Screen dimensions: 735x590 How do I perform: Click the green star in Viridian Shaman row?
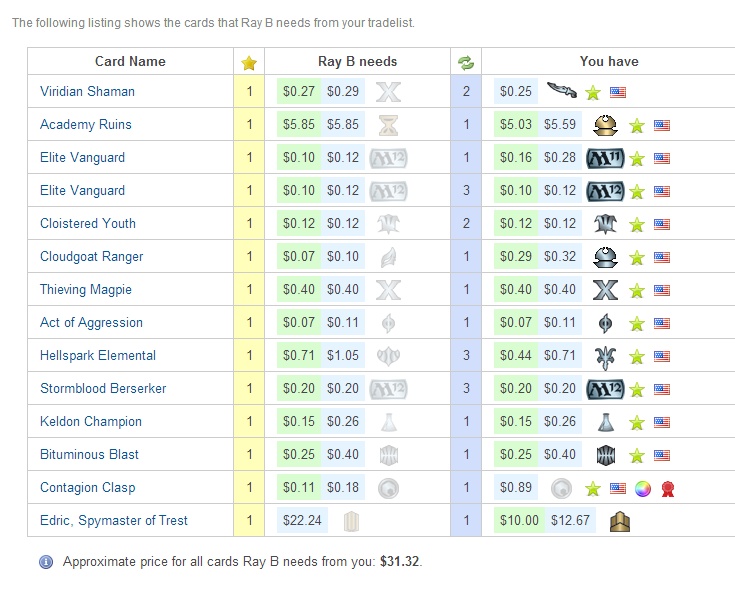(x=592, y=92)
